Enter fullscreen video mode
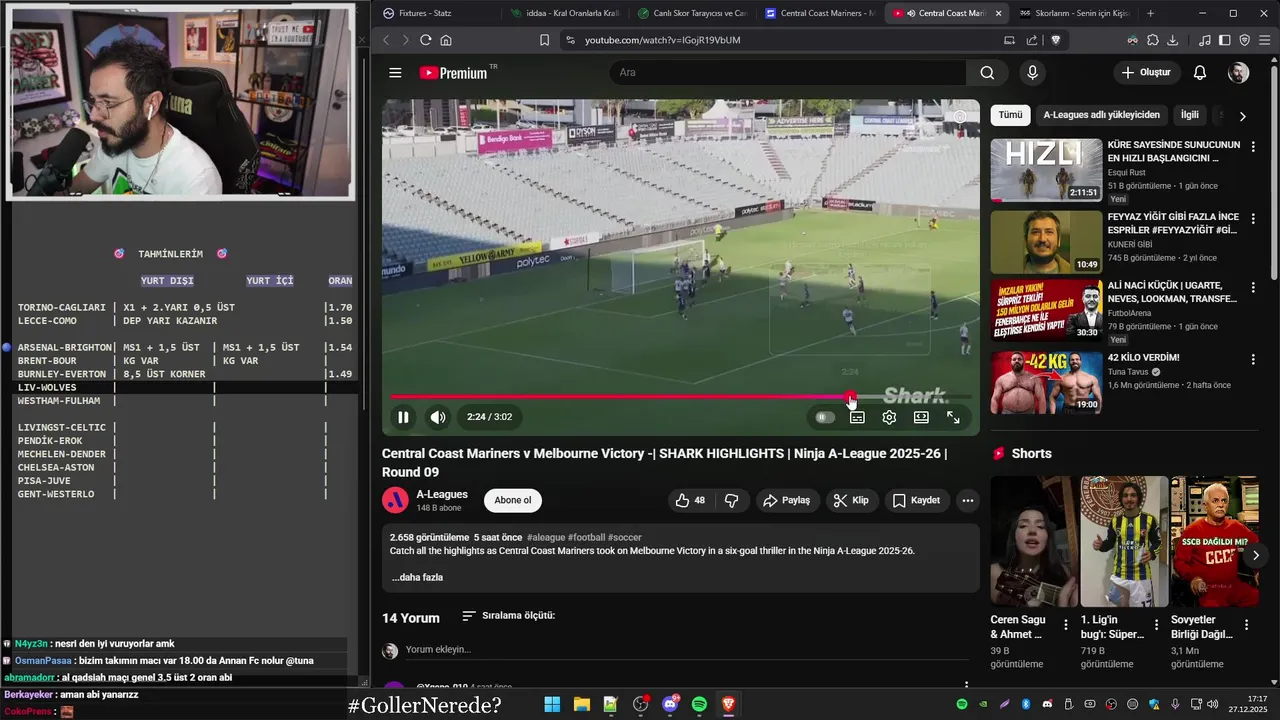The height and width of the screenshot is (720, 1280). coord(953,417)
